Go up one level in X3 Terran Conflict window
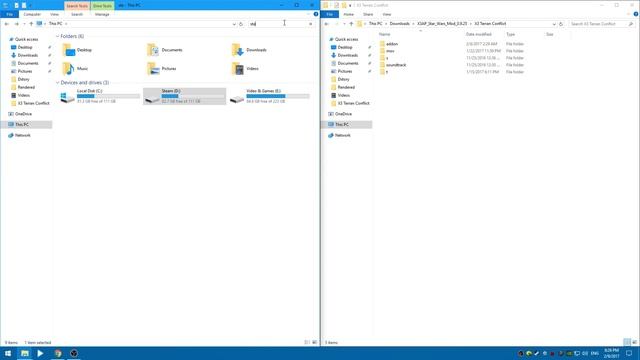This screenshot has height=360, width=640. click(351, 24)
